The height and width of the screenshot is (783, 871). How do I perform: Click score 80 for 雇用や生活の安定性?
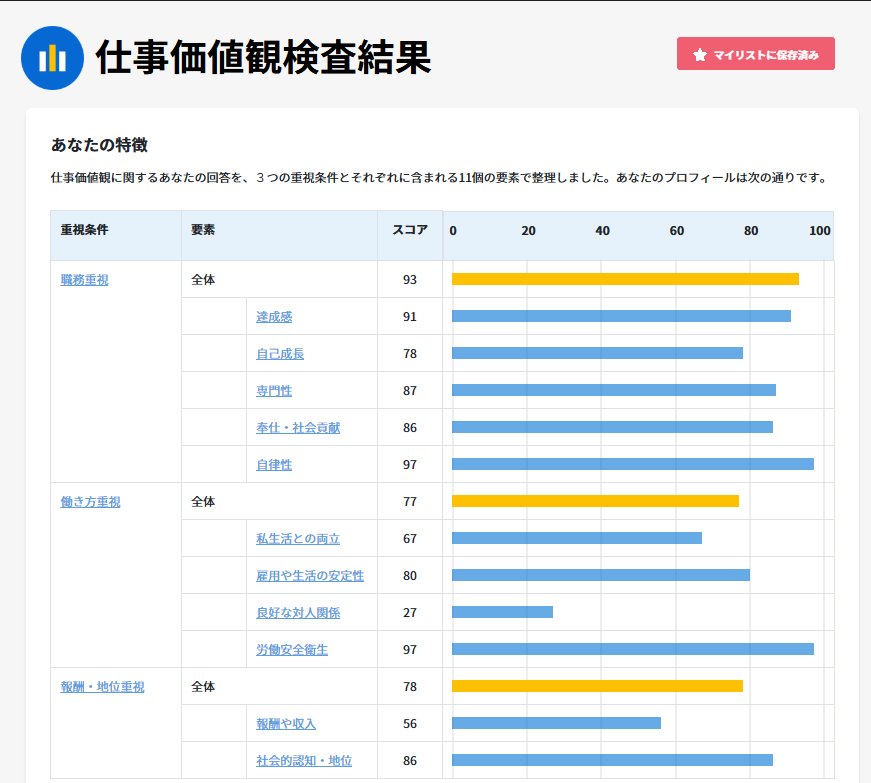(410, 575)
